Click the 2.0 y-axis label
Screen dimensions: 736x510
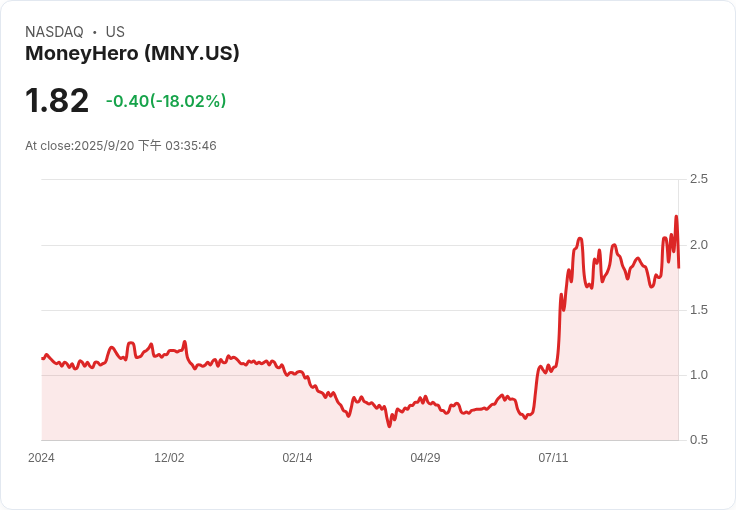699,245
